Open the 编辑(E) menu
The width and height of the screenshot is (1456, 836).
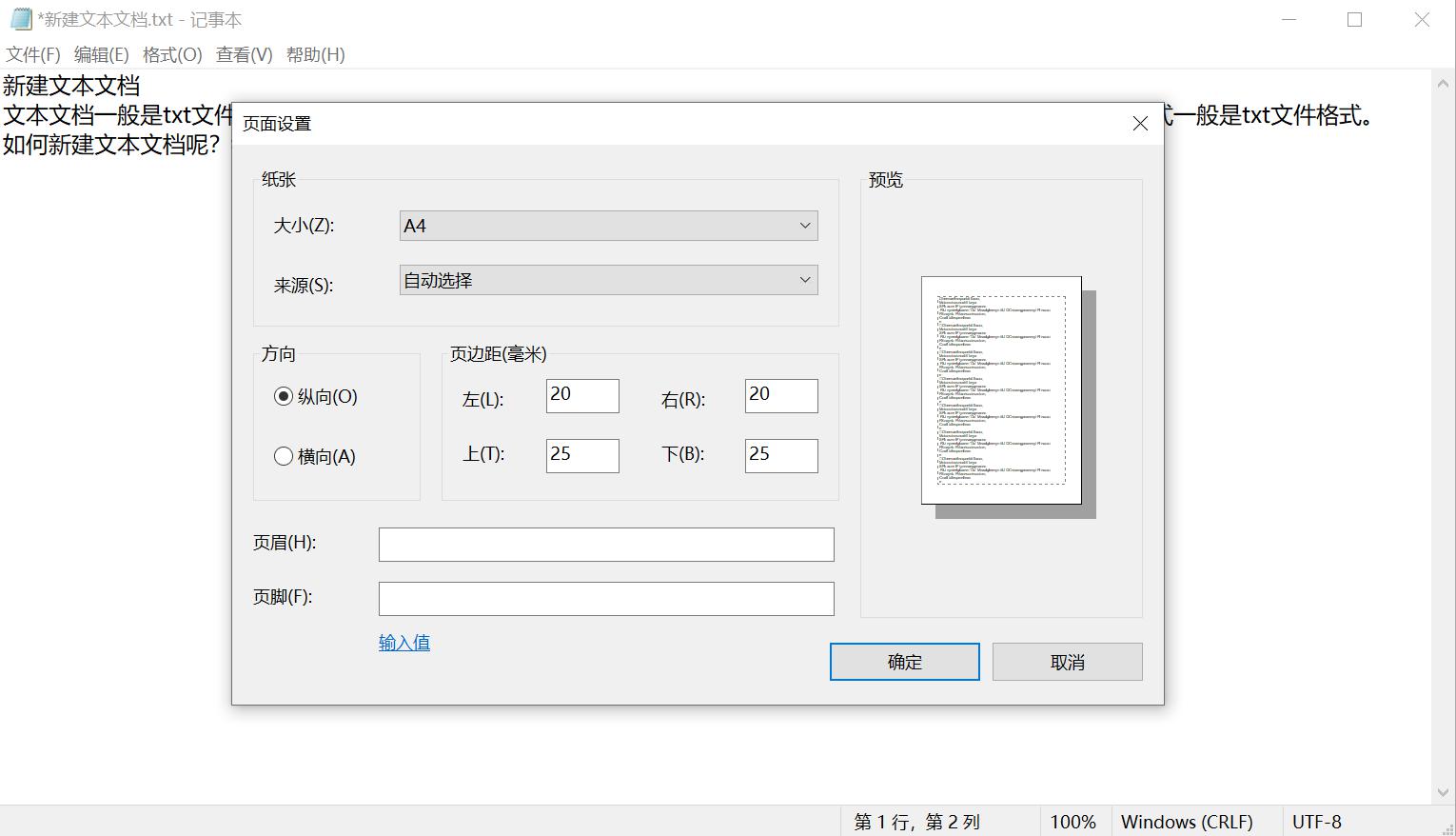(x=101, y=55)
